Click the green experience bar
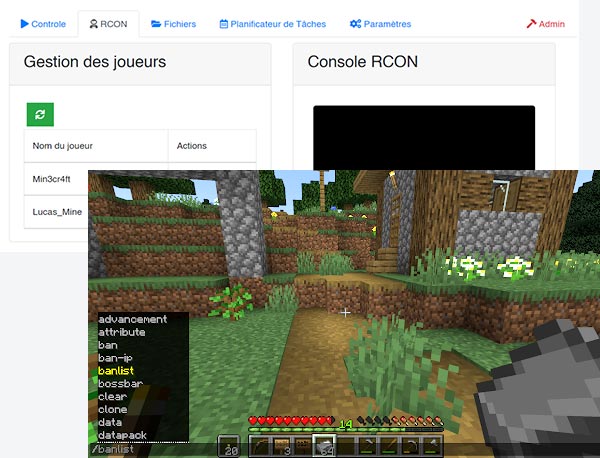This screenshot has width=600, height=458. tap(346, 430)
